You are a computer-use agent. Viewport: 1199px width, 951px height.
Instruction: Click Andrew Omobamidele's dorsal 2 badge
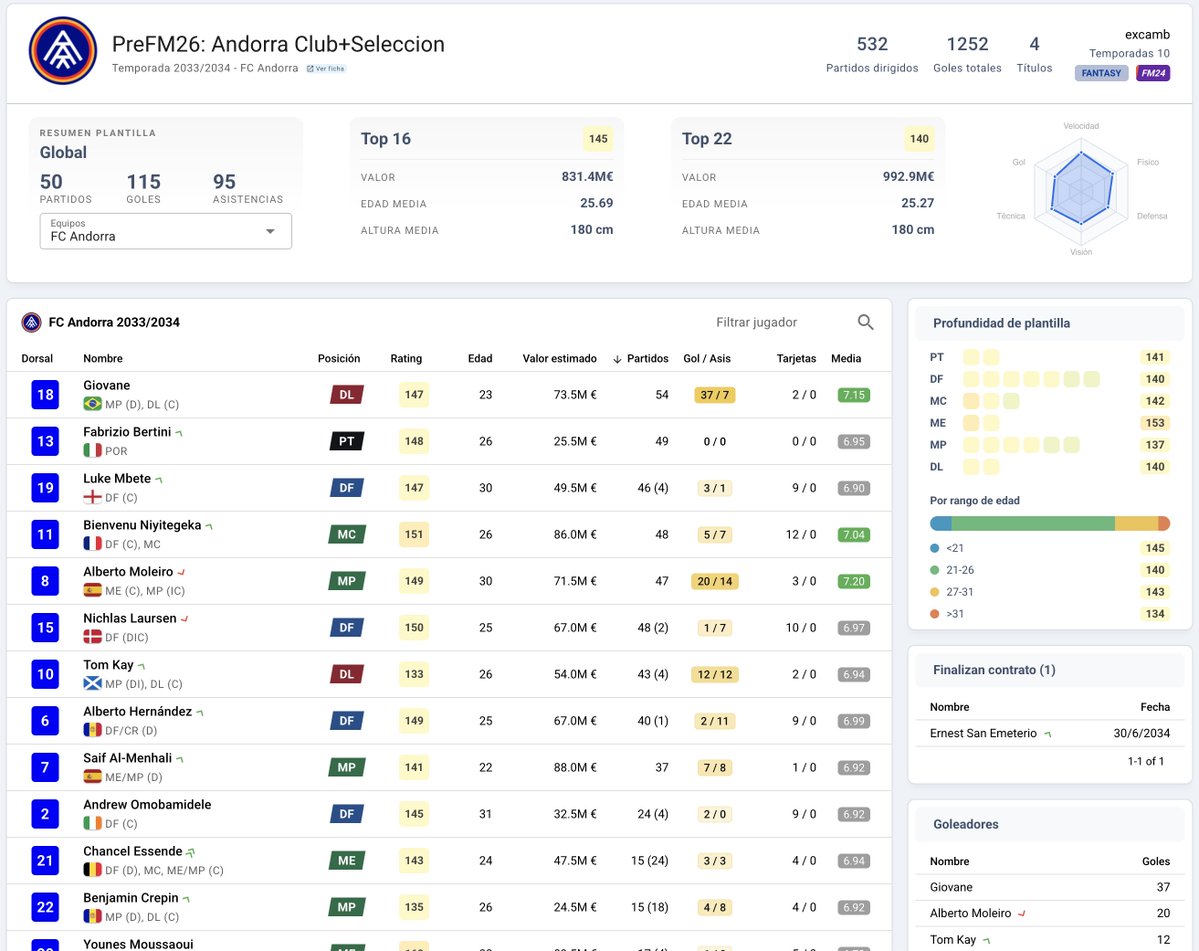45,815
